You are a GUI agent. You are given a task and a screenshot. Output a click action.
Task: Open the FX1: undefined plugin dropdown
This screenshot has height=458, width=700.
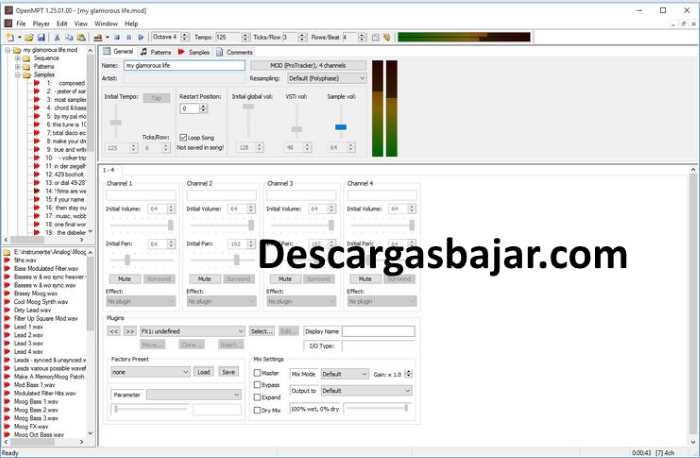coord(192,331)
